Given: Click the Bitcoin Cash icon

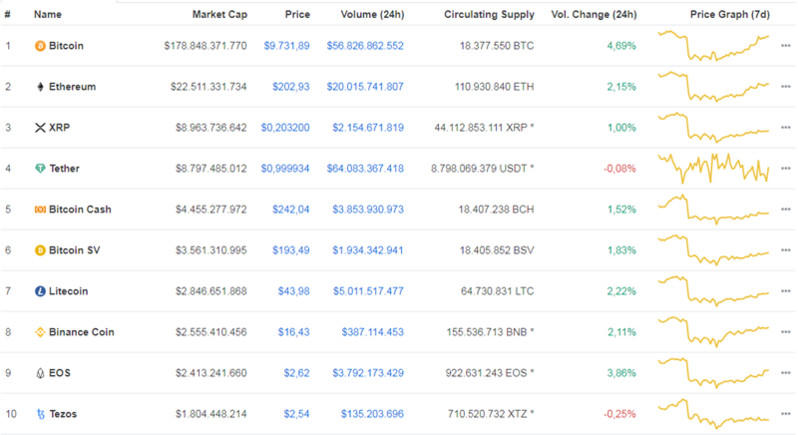Looking at the screenshot, I should [x=40, y=210].
